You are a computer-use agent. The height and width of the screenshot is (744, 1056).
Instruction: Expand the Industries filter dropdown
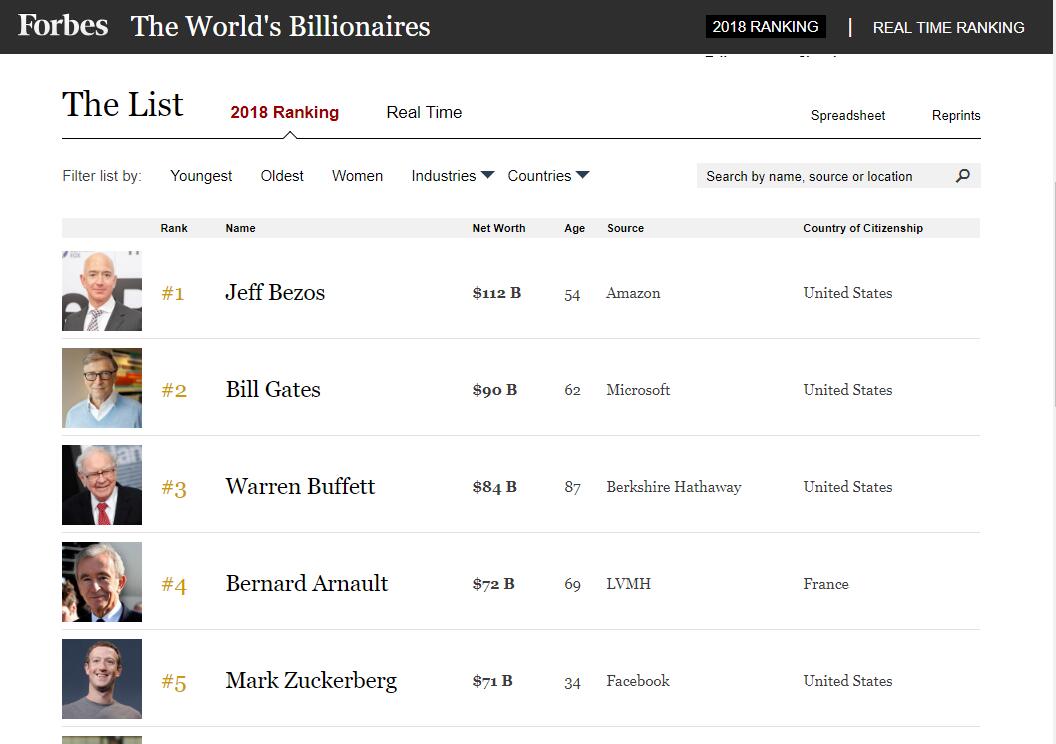(x=452, y=176)
